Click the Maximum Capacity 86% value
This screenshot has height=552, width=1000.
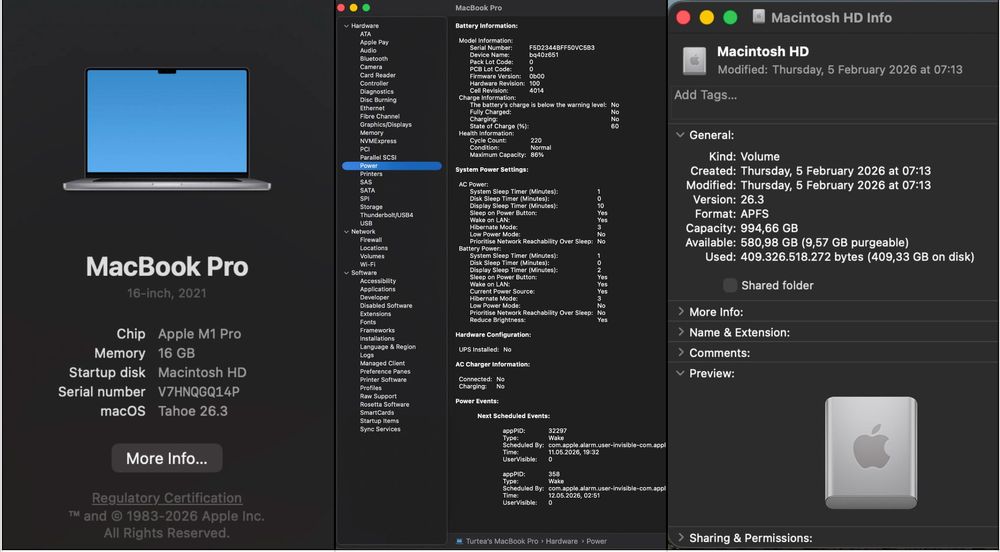click(537, 155)
